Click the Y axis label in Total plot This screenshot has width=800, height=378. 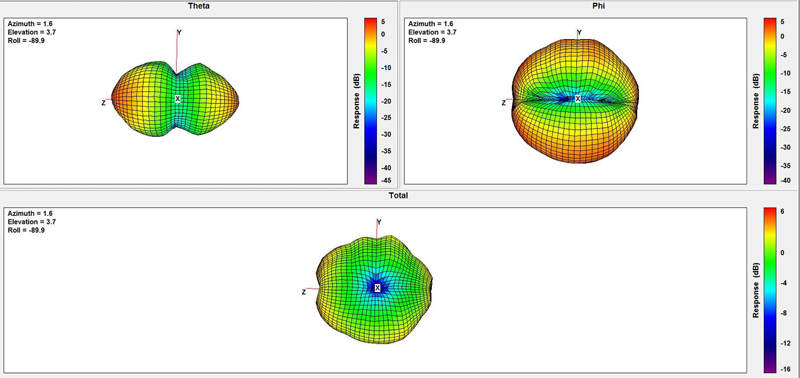[x=379, y=222]
